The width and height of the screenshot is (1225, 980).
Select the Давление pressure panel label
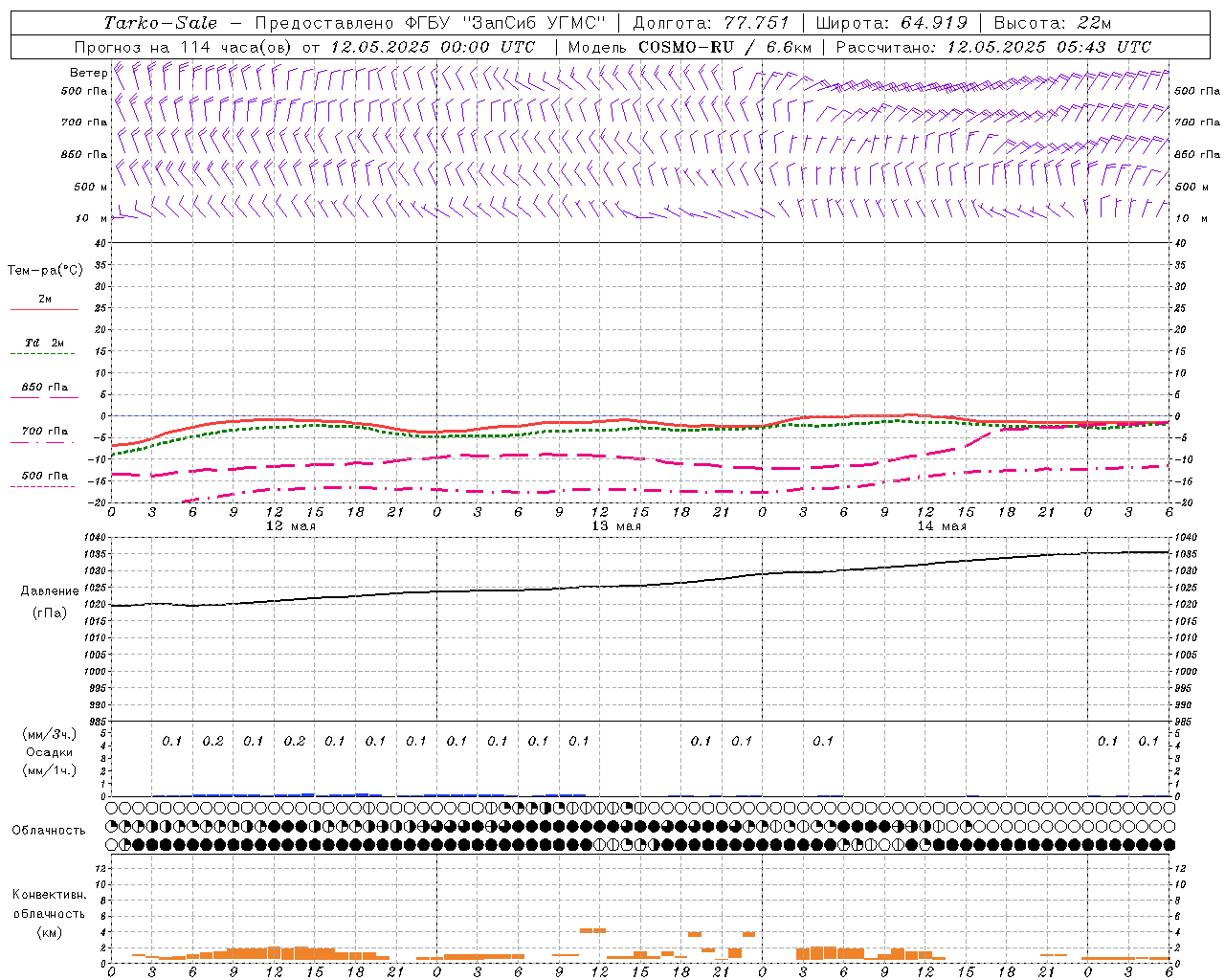click(x=50, y=591)
